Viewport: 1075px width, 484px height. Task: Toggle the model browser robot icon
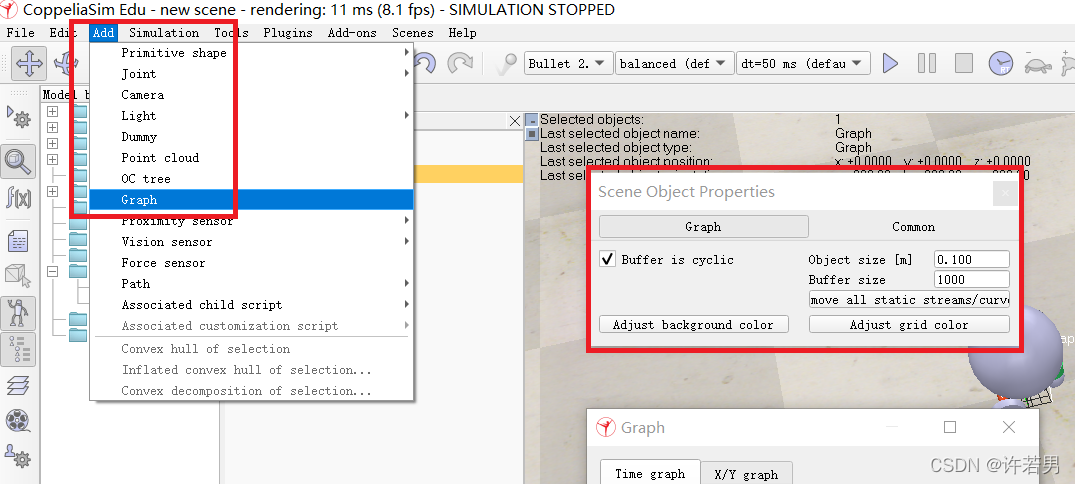tap(19, 314)
